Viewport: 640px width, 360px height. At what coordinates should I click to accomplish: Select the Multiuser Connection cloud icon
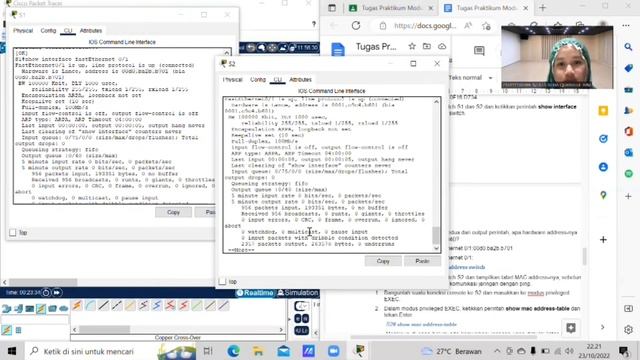64,309
